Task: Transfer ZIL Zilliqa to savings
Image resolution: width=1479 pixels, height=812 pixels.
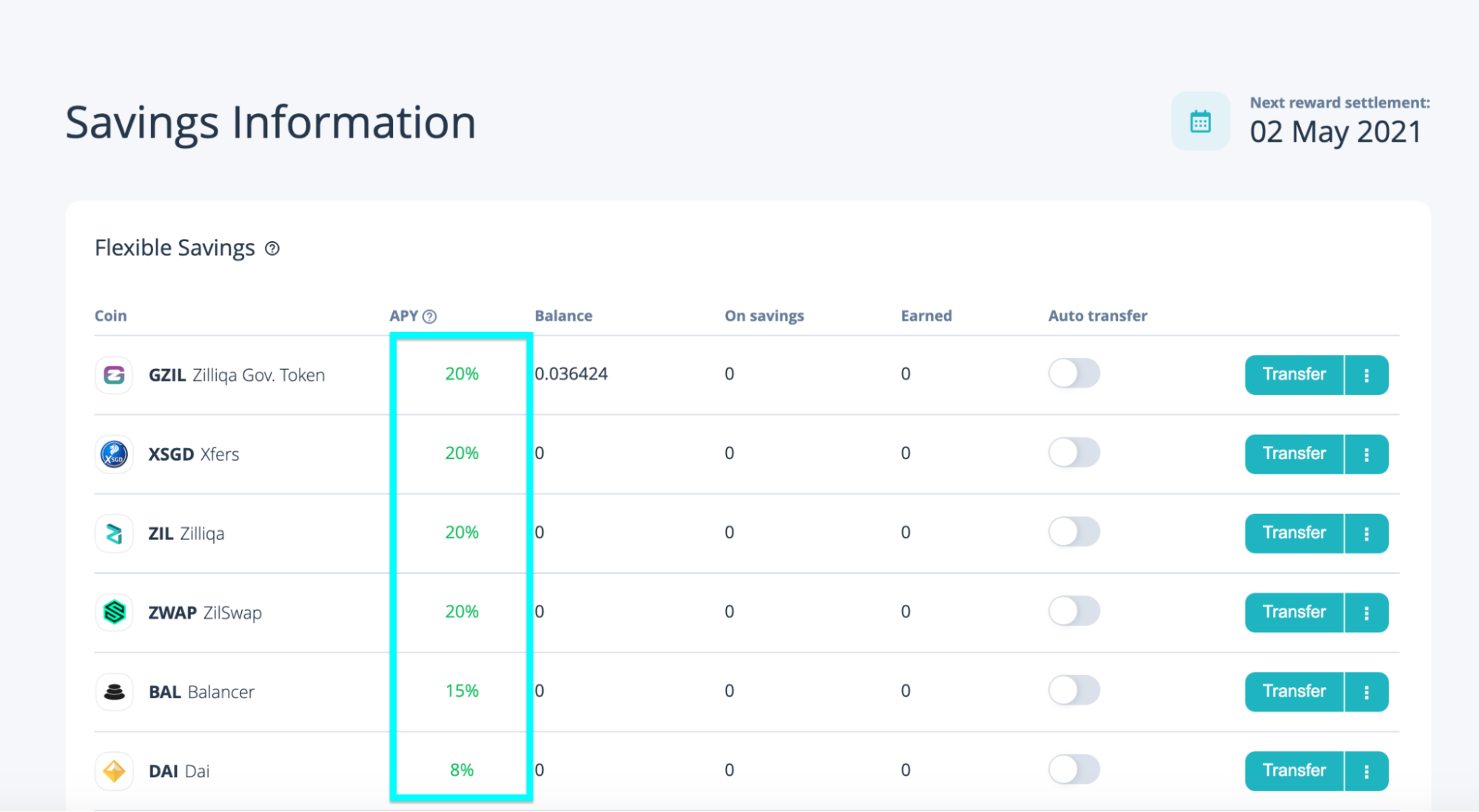Action: tap(1294, 533)
